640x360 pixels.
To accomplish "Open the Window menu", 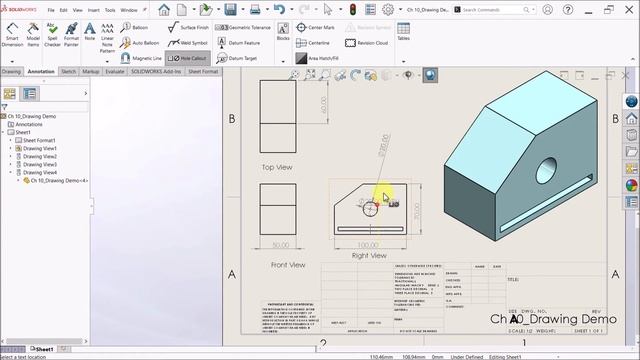I will [x=129, y=10].
